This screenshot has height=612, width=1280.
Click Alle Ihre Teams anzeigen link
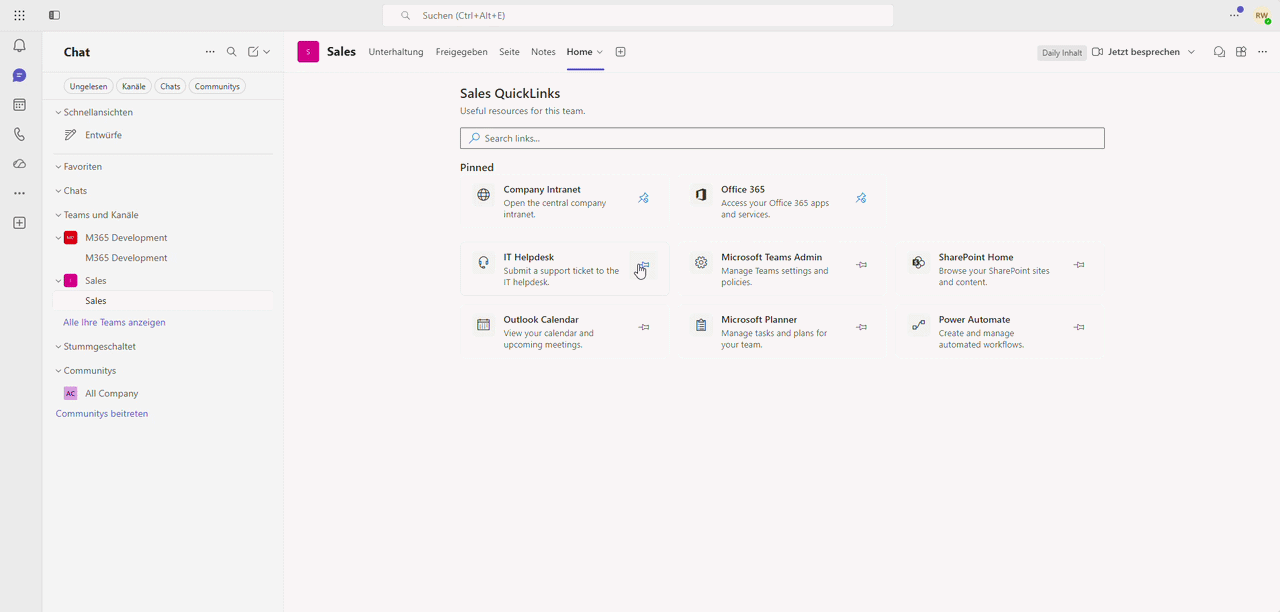[x=114, y=323]
